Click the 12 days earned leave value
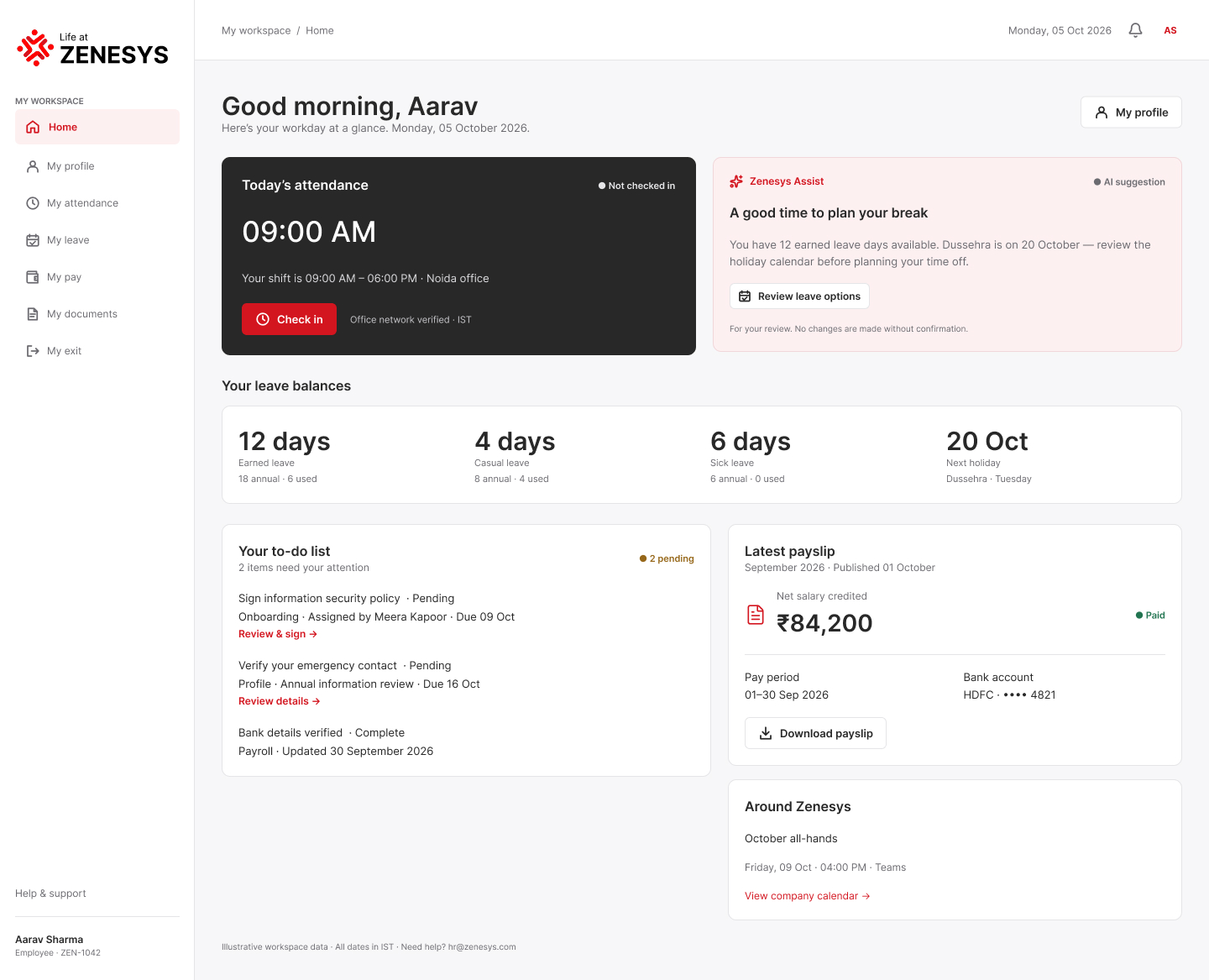 tap(285, 441)
